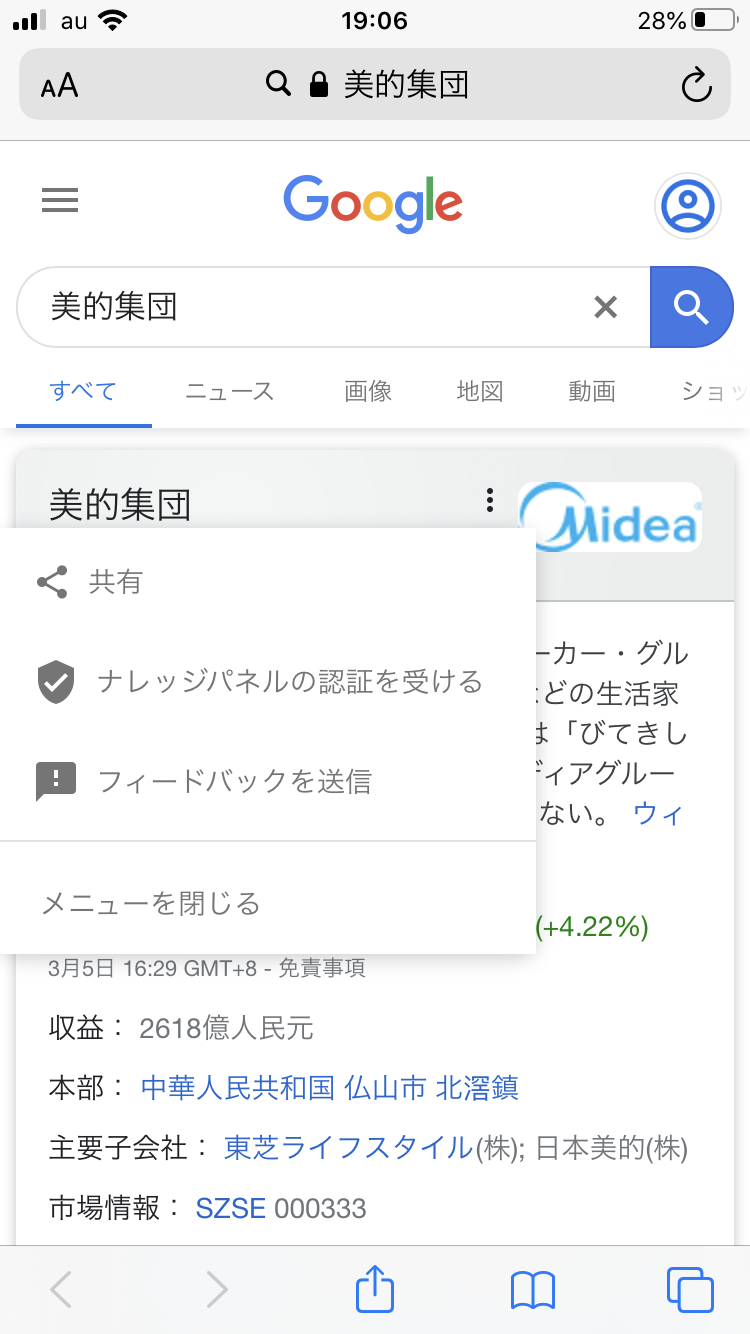Viewport: 750px width, 1334px height.
Task: Reload the page in address bar
Action: [696, 85]
